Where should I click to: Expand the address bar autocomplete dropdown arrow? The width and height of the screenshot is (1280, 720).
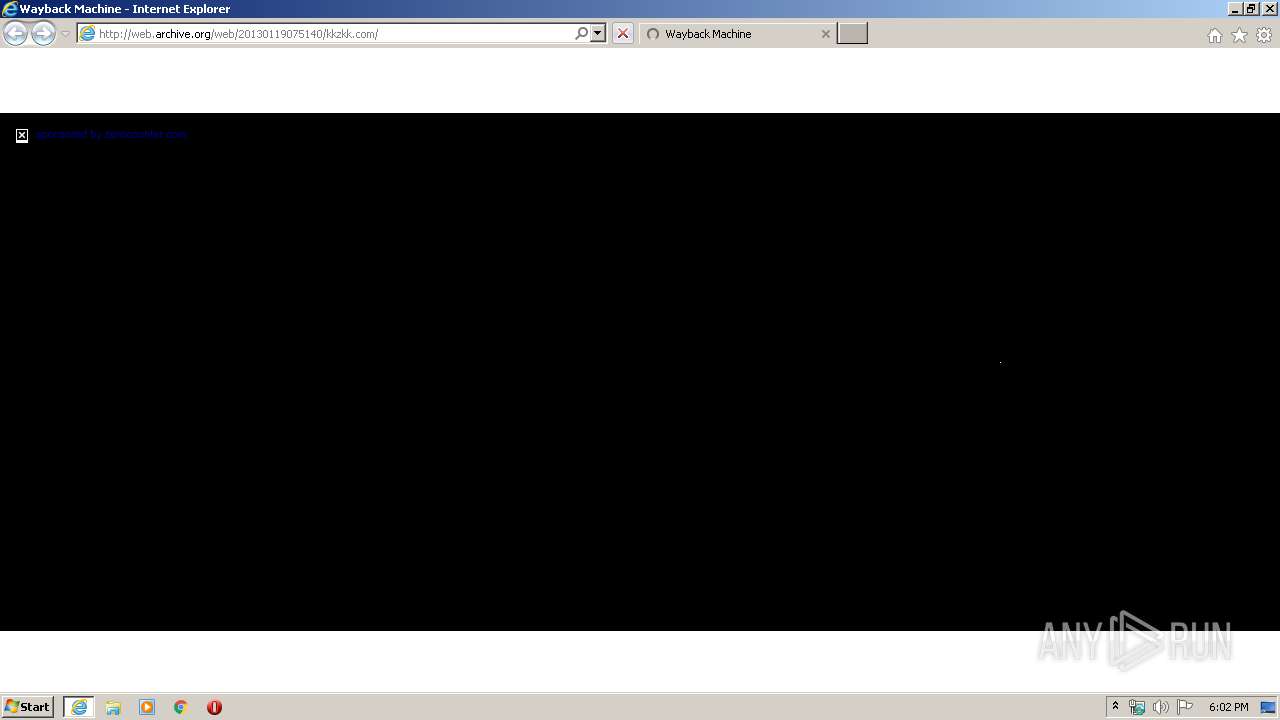(598, 34)
